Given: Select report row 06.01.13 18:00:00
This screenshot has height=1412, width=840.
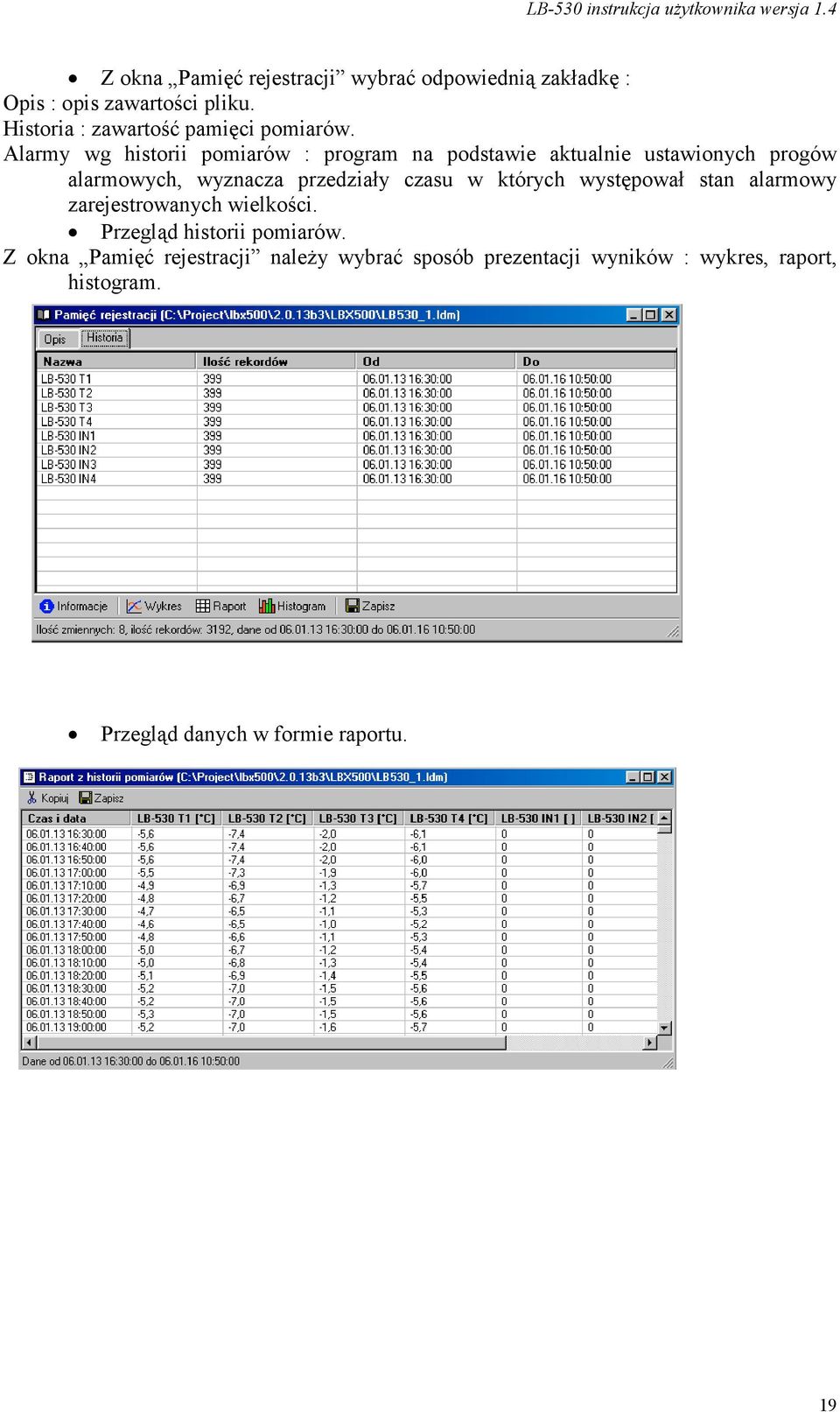Looking at the screenshot, I should pos(339,950).
